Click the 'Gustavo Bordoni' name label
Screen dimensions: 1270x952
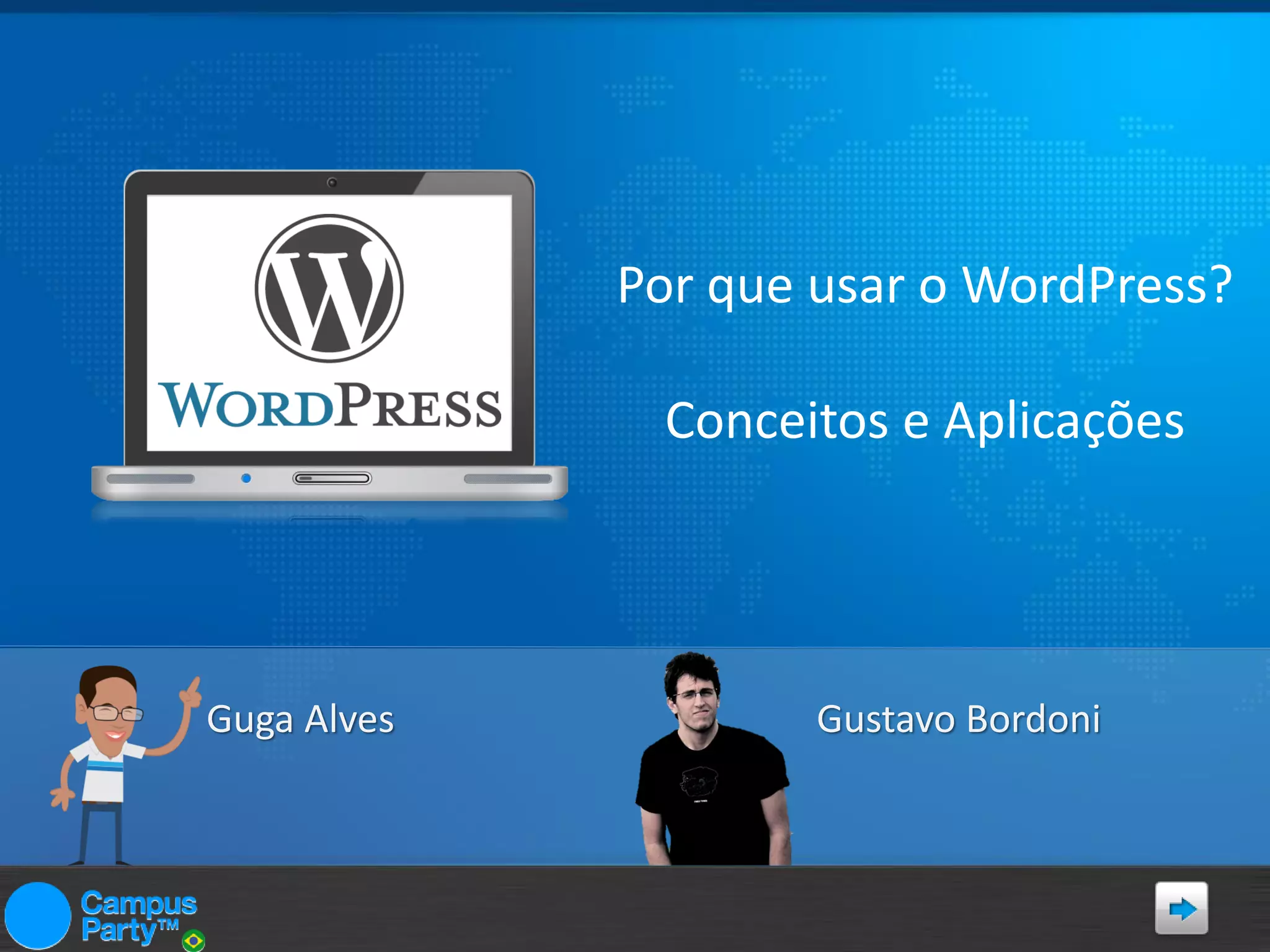[959, 720]
